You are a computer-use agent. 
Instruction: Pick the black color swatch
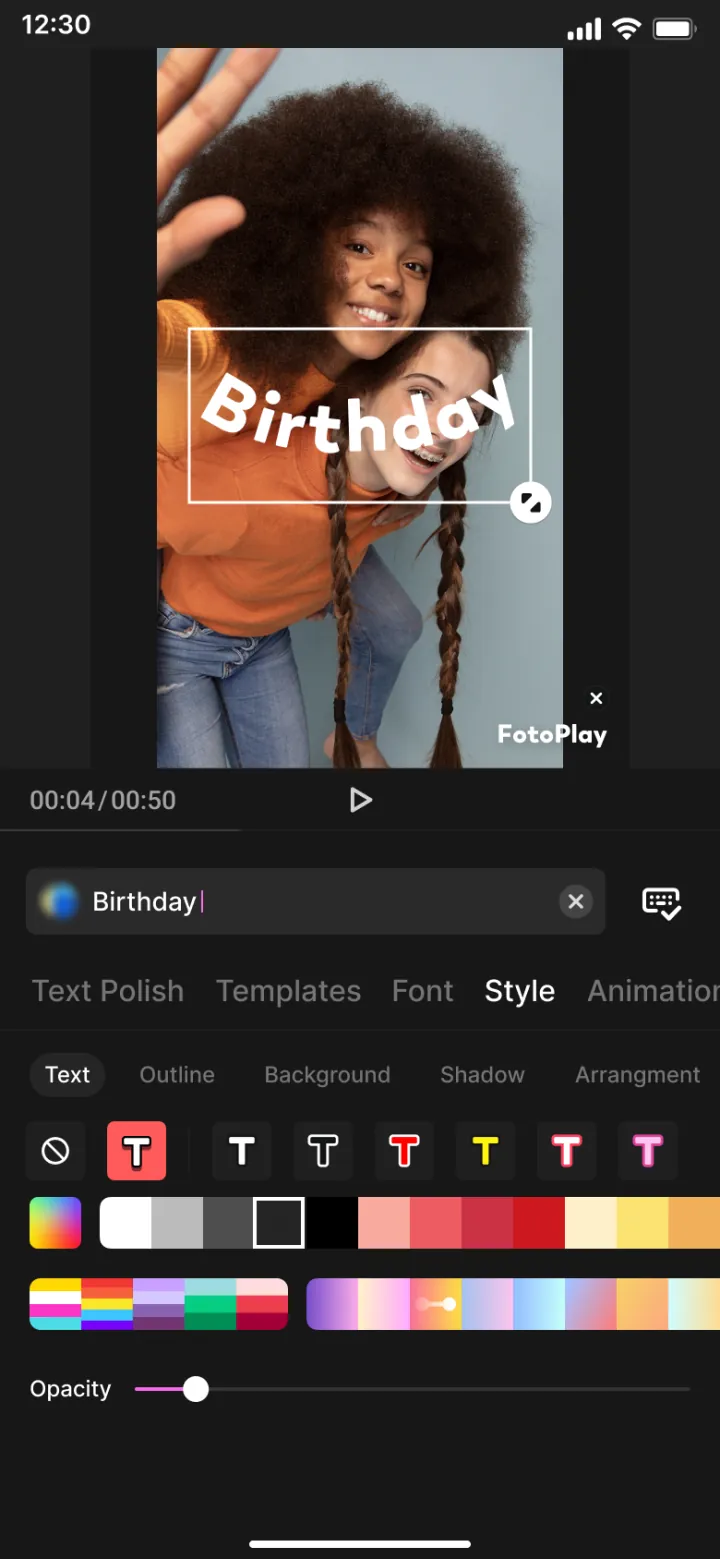pos(331,1222)
